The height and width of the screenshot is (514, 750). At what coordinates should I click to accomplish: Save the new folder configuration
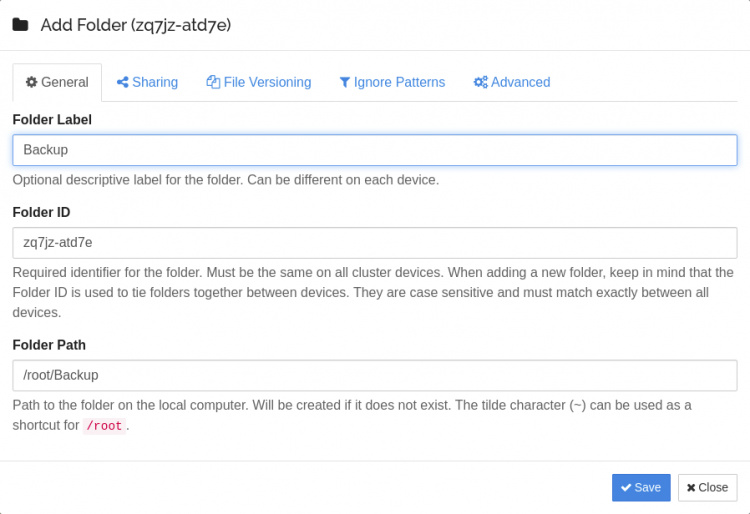click(x=641, y=487)
